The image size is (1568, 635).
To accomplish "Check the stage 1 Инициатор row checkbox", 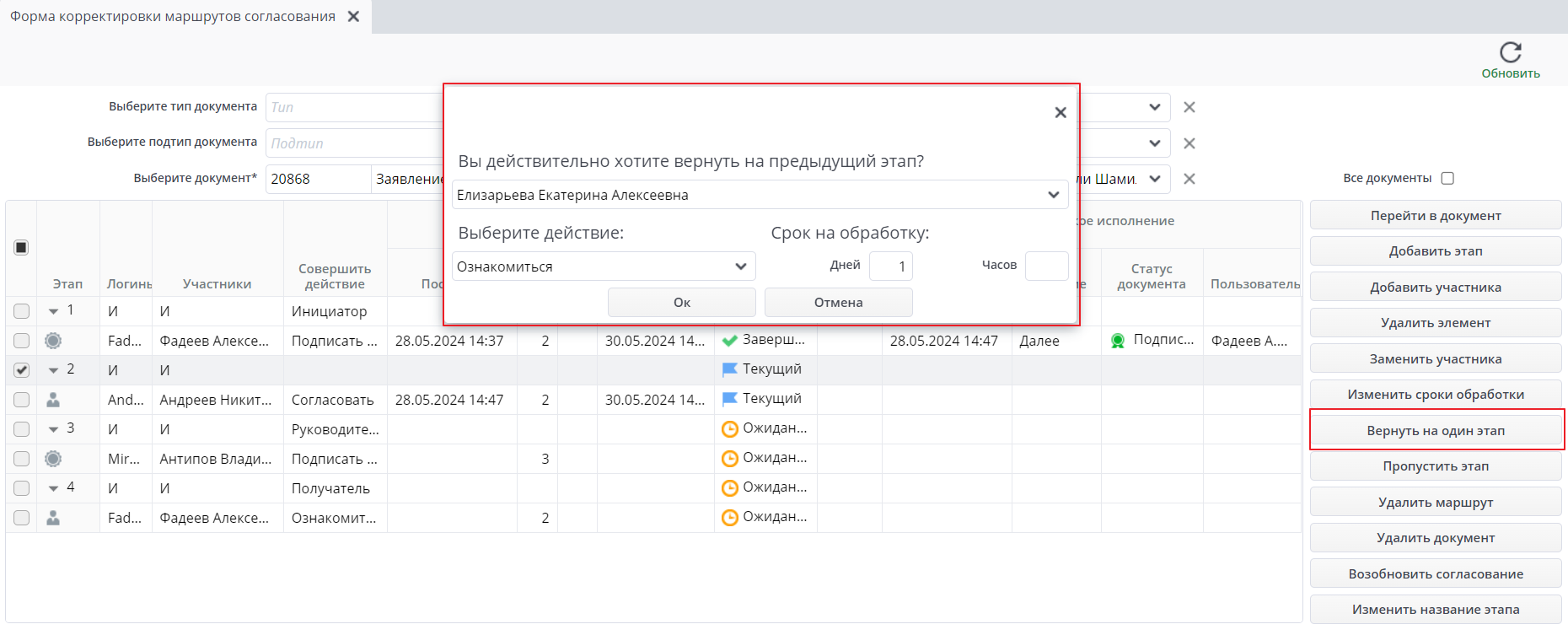I will pyautogui.click(x=21, y=311).
